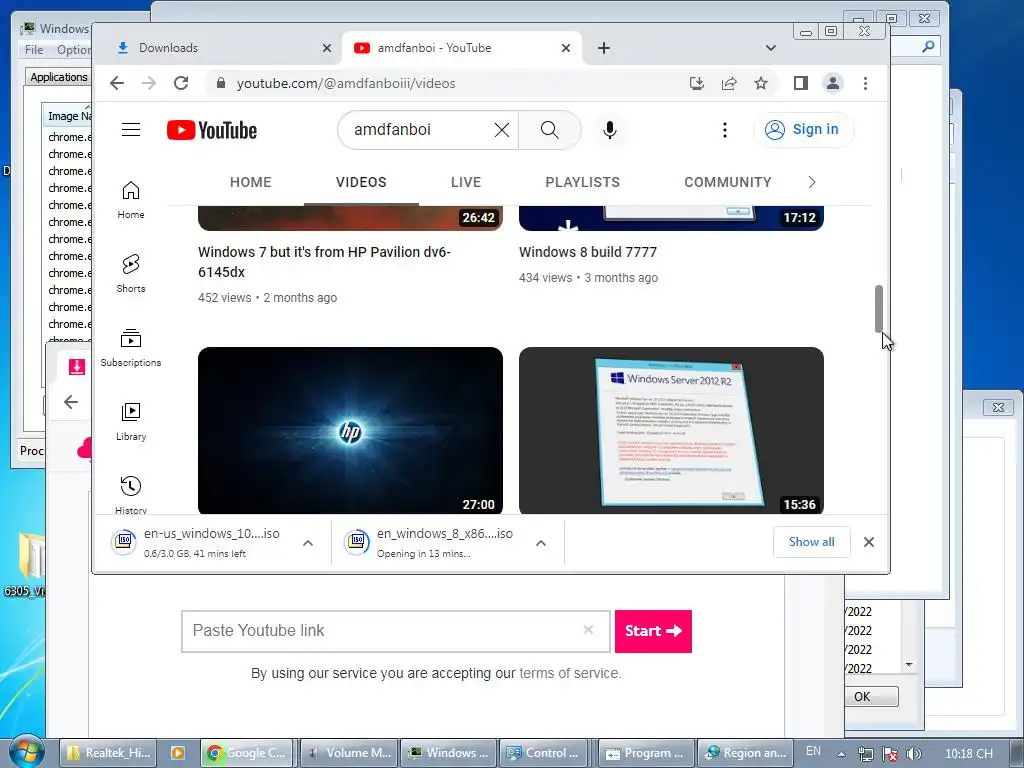Click the speaker volume tray icon
The width and height of the screenshot is (1024, 768).
coord(914,754)
